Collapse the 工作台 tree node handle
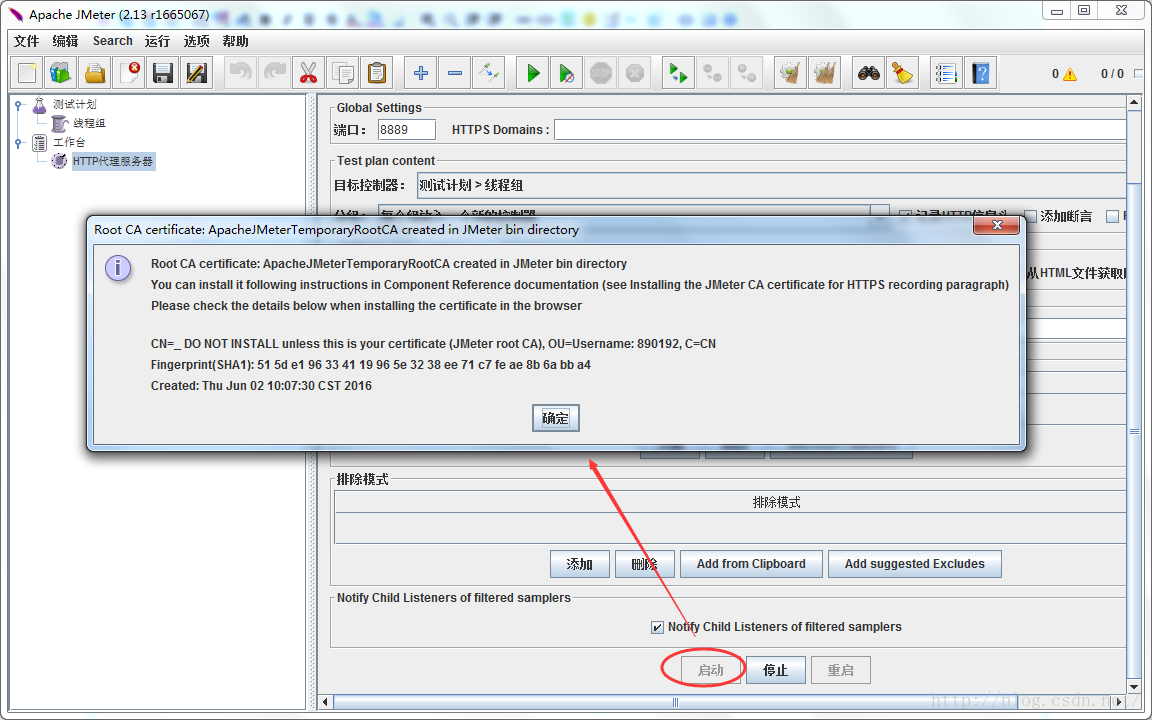 click(19, 143)
